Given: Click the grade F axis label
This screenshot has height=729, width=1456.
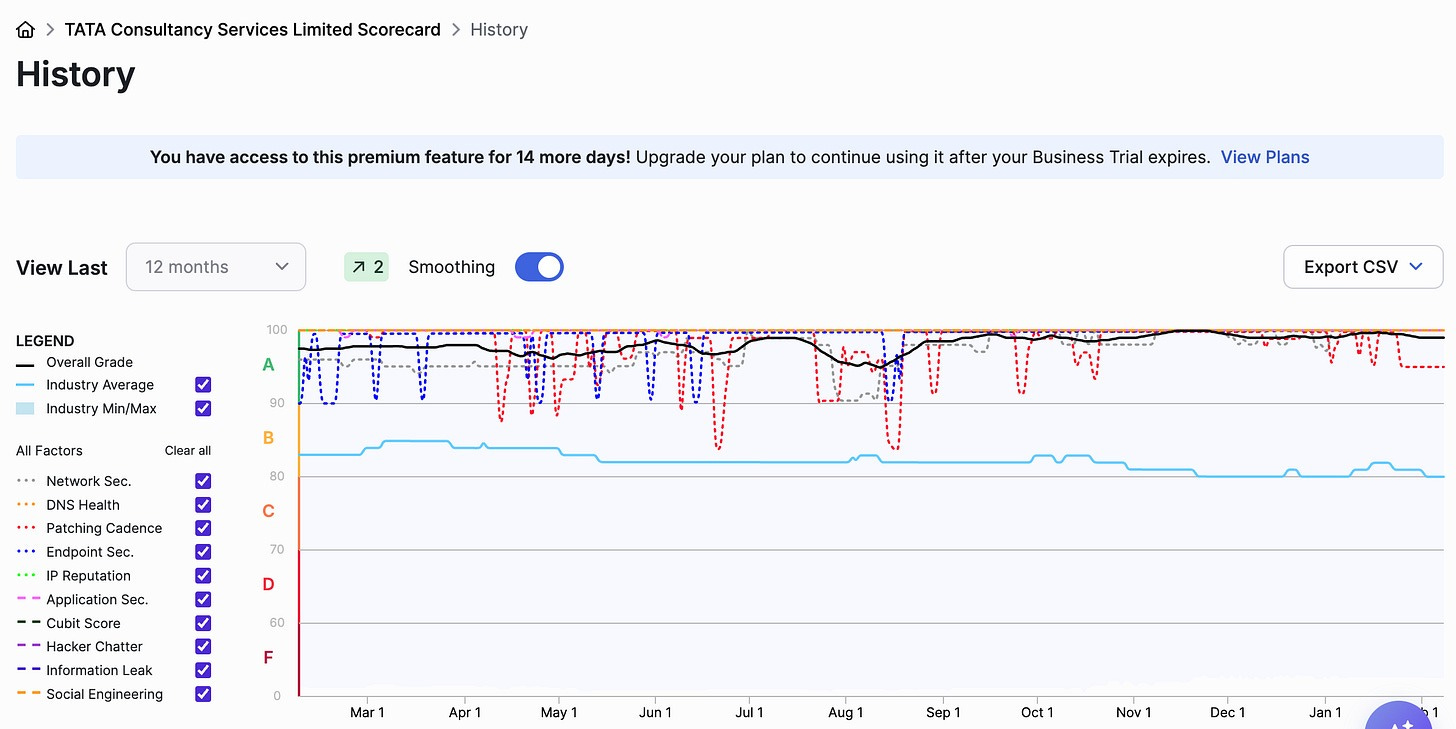Looking at the screenshot, I should coord(268,657).
